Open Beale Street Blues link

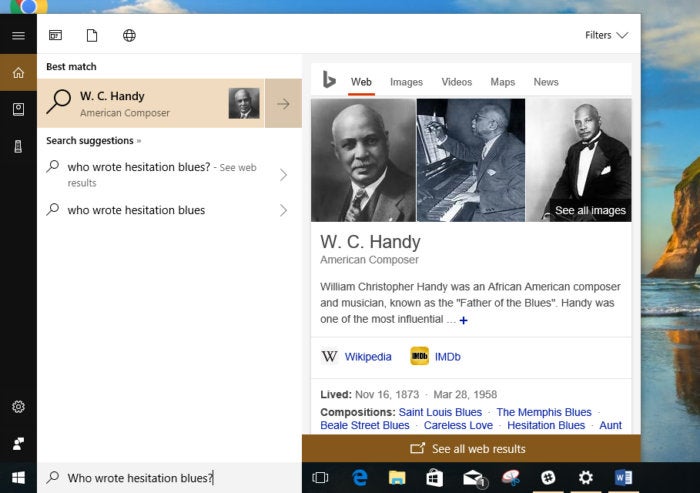(x=365, y=426)
